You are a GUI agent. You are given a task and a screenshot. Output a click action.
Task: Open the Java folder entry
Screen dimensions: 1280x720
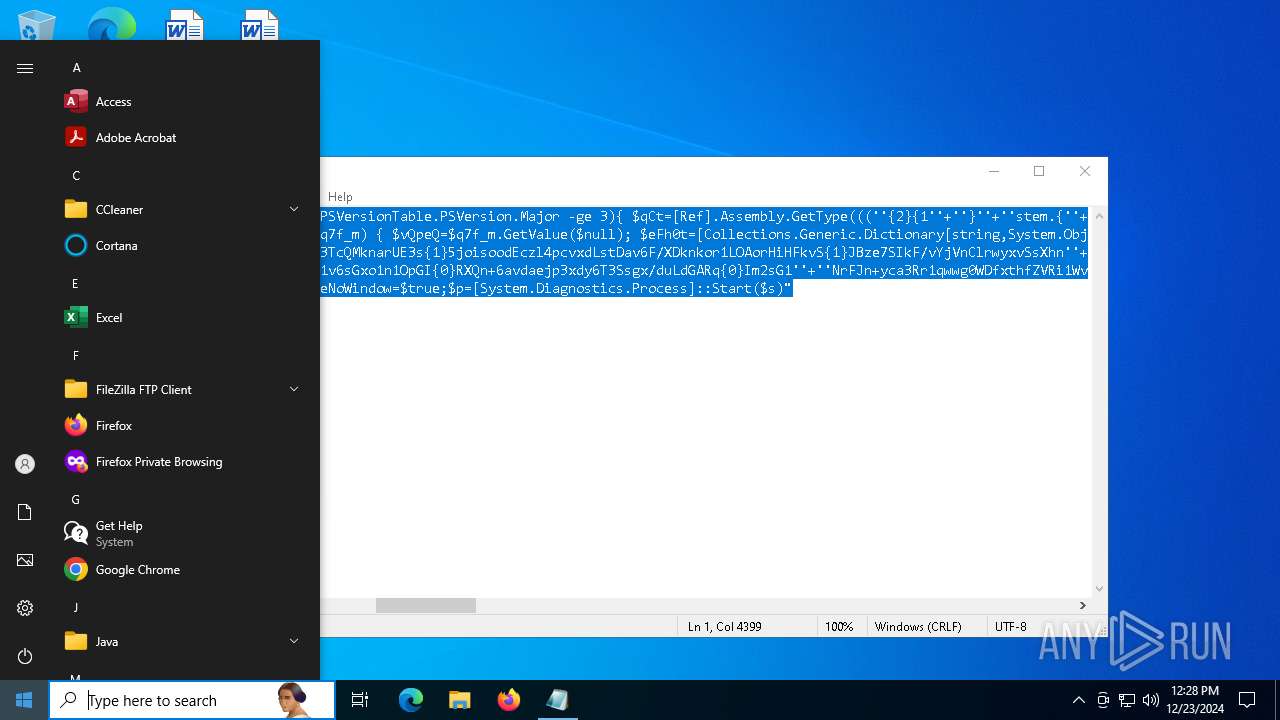tap(184, 642)
